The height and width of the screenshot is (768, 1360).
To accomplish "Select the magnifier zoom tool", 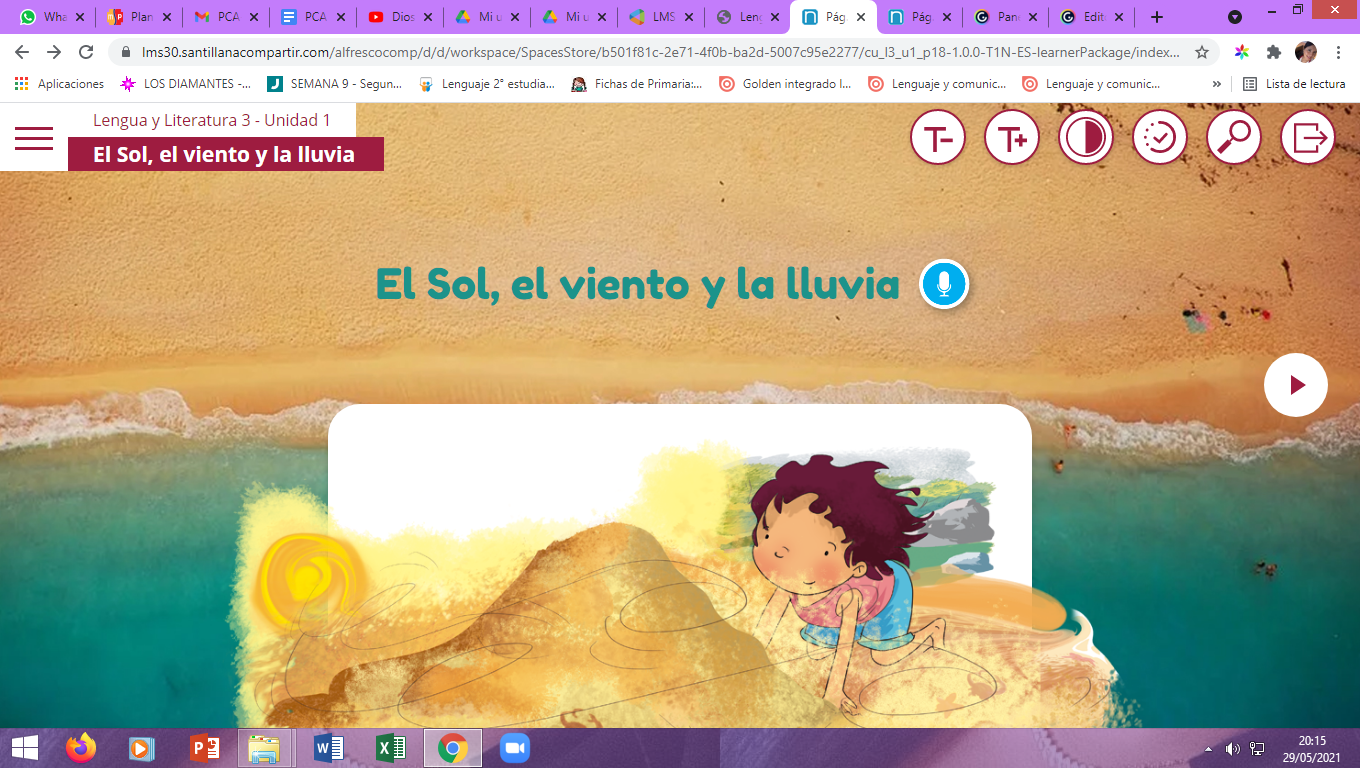I will point(1233,137).
